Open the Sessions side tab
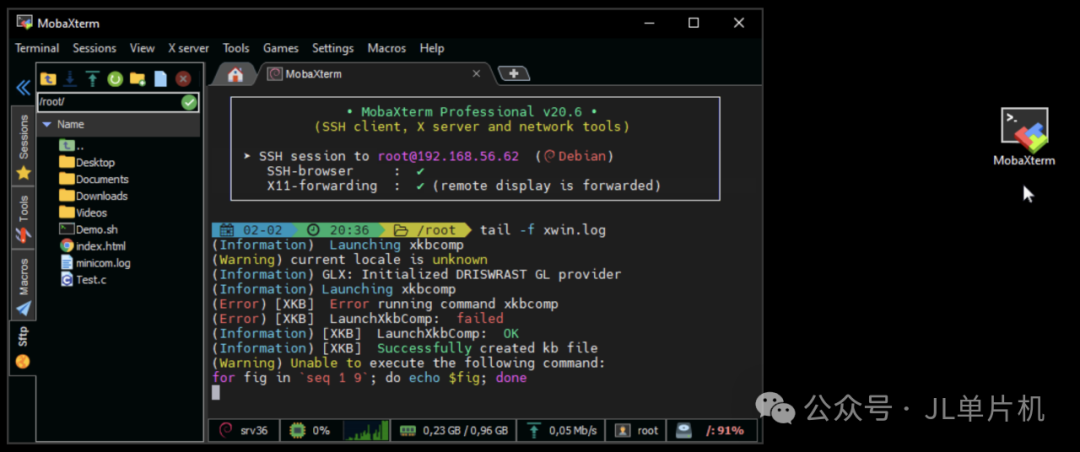Viewport: 1080px width, 452px height. (x=23, y=146)
